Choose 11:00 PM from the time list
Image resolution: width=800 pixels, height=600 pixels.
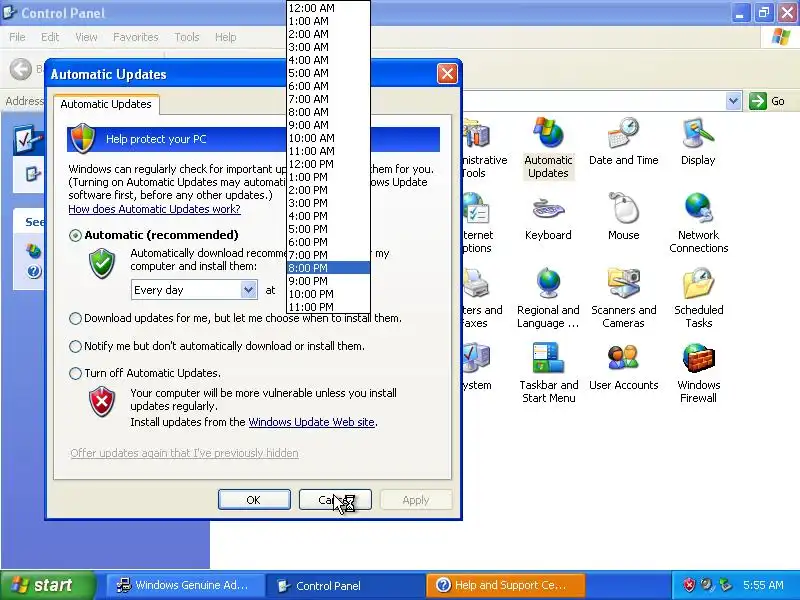coord(329,307)
